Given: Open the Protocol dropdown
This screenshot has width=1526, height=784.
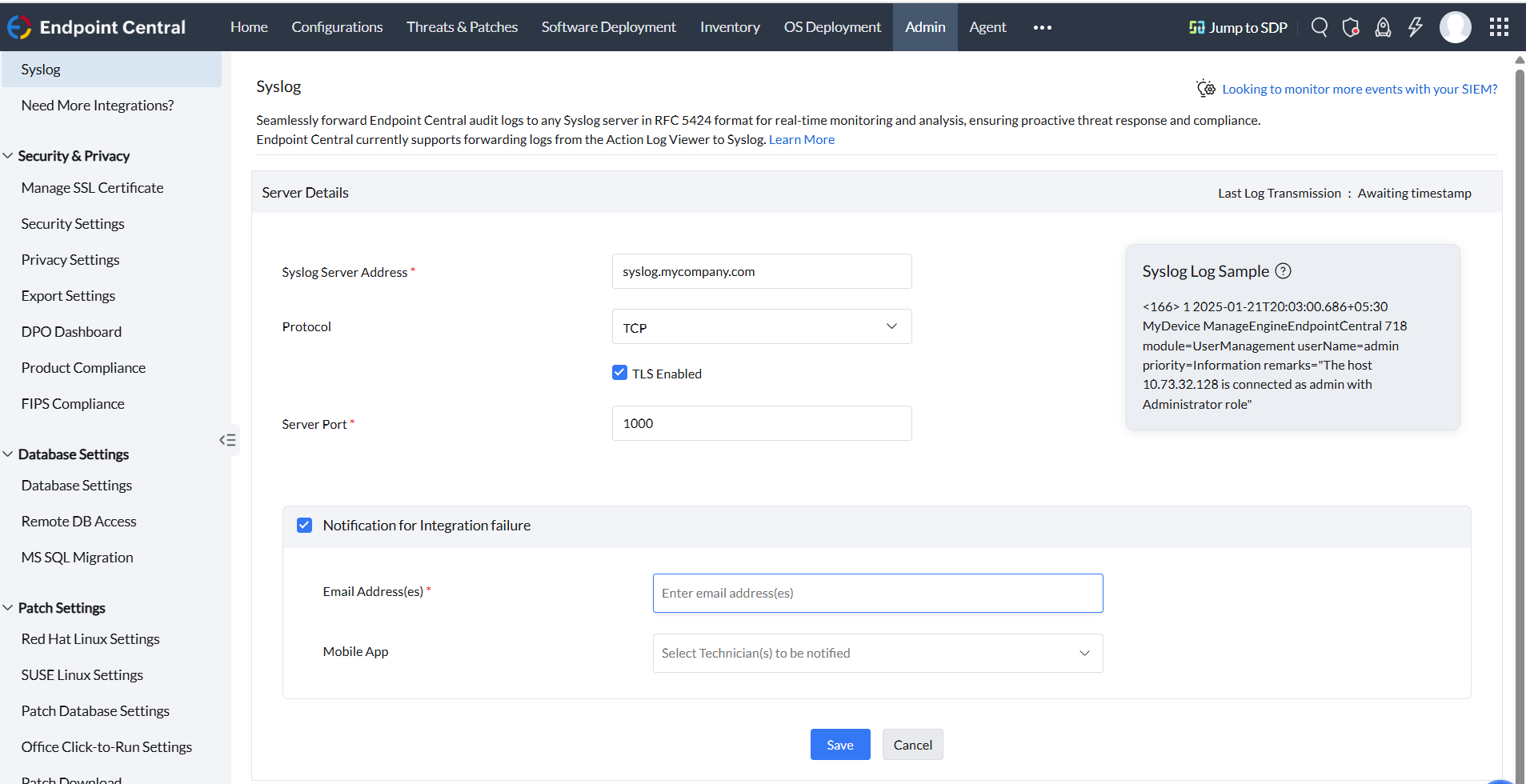Looking at the screenshot, I should click(761, 326).
